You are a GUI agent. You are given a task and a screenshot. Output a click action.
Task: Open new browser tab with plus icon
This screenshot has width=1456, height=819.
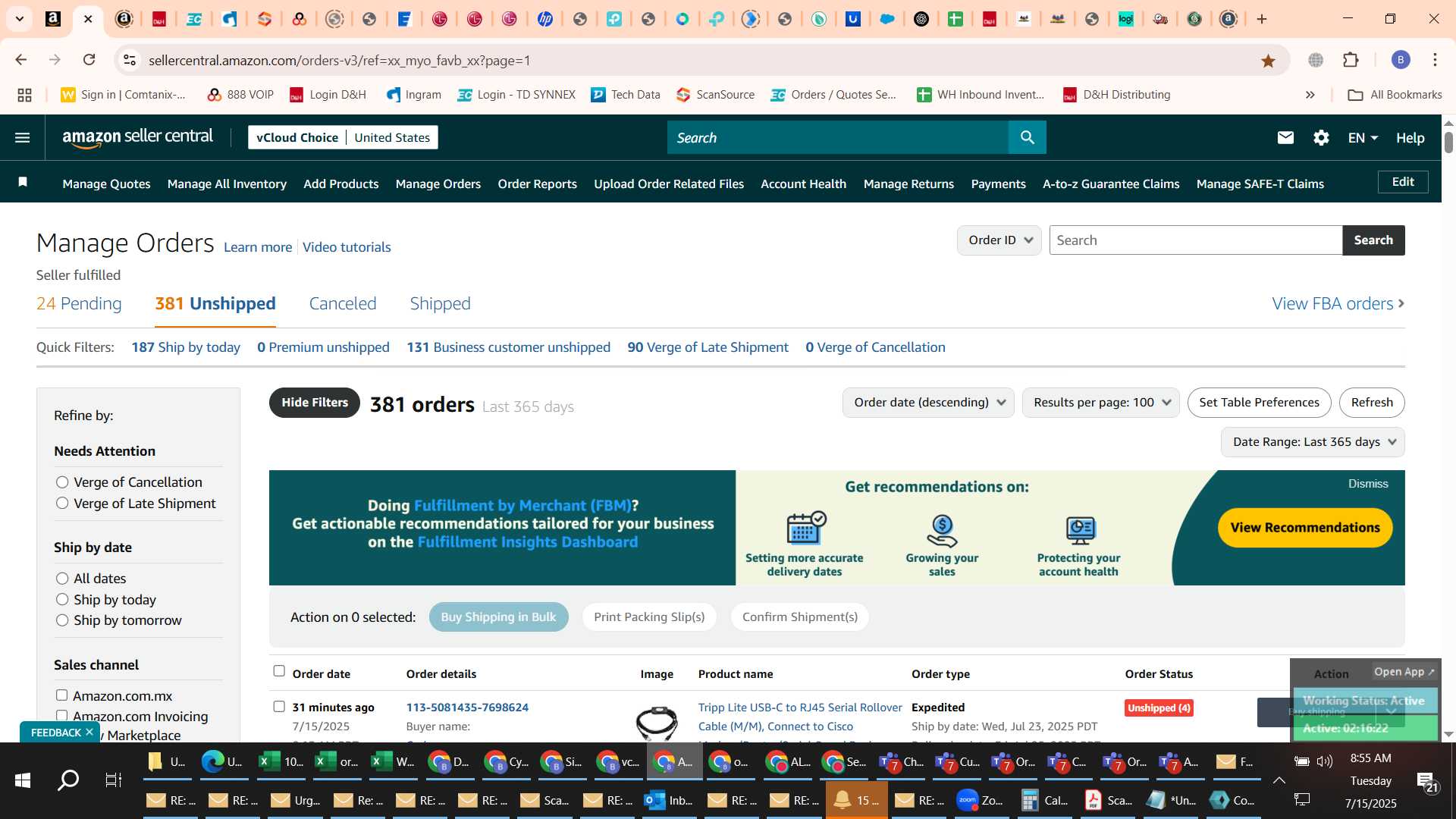[x=1262, y=19]
